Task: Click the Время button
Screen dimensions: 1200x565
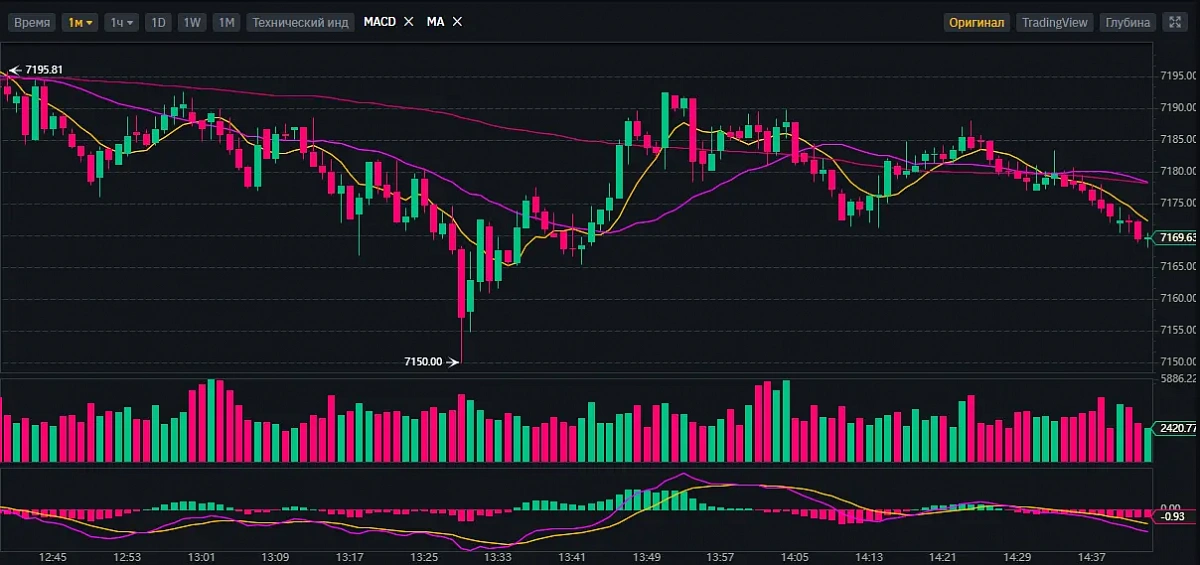Action: (x=32, y=22)
